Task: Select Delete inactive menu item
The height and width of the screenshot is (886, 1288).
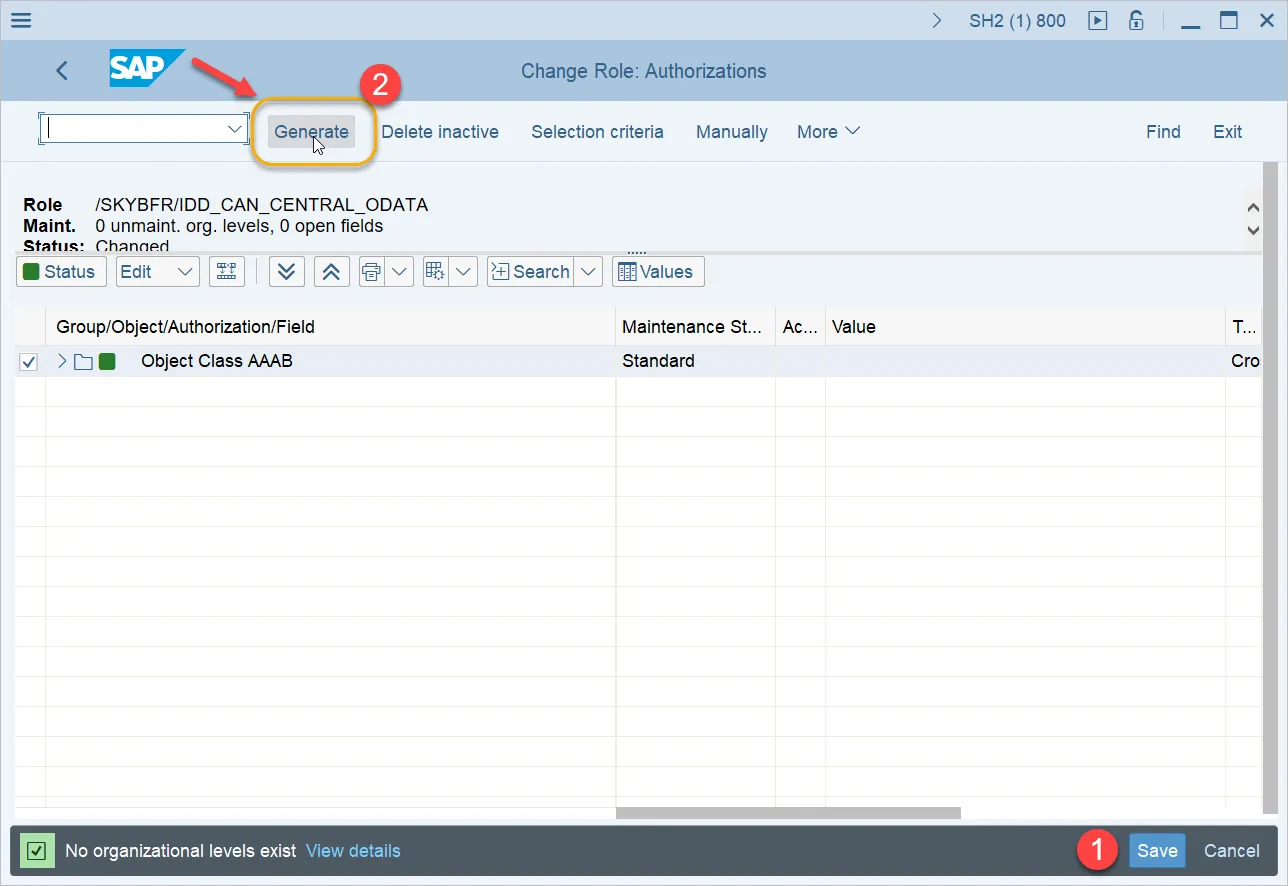Action: click(440, 132)
